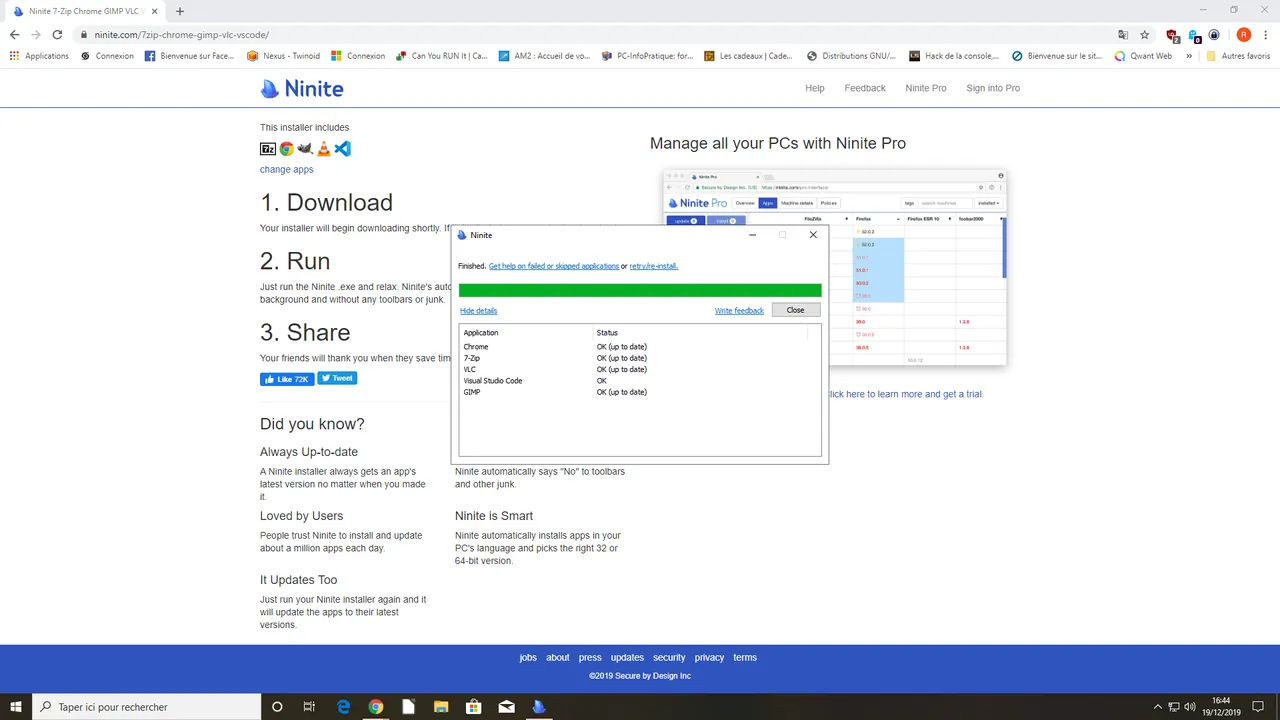This screenshot has width=1280, height=720.
Task: Click the green installation progress bar
Action: click(x=640, y=290)
